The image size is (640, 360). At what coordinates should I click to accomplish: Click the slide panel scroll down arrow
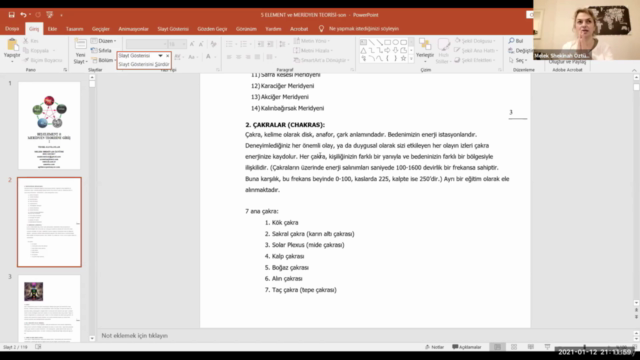[92, 338]
